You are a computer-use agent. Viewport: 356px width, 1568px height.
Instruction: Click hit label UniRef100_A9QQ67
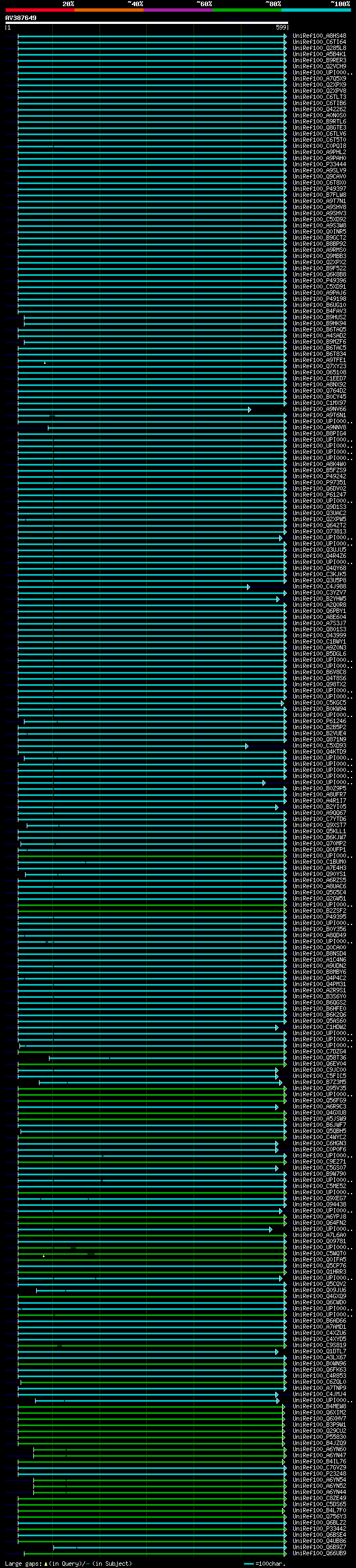point(319,813)
